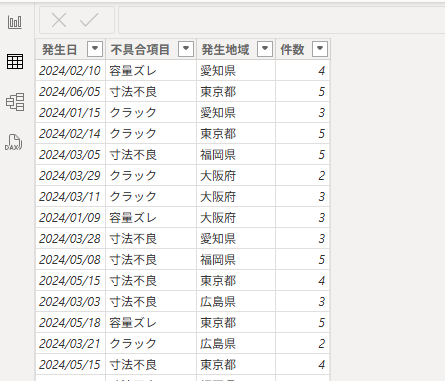This screenshot has width=445, height=381.
Task: Click the 2024/03/29 date cell
Action: [70, 176]
